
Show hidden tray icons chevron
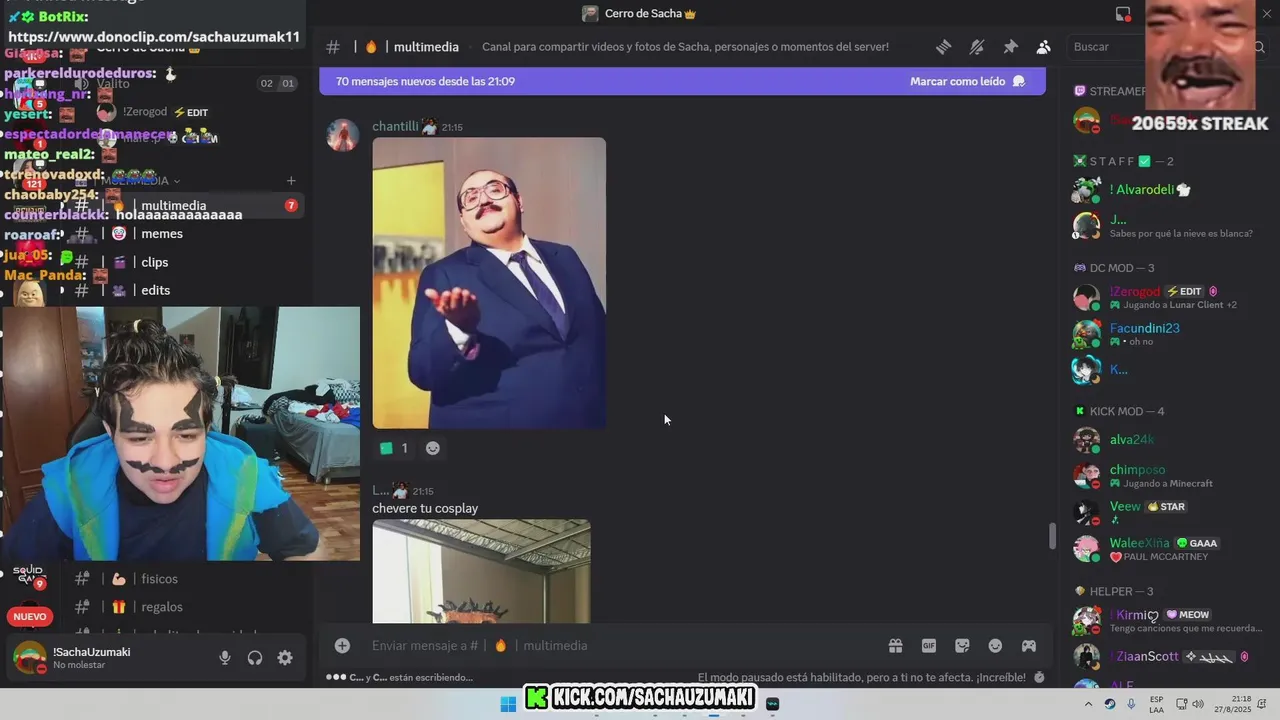1088,704
